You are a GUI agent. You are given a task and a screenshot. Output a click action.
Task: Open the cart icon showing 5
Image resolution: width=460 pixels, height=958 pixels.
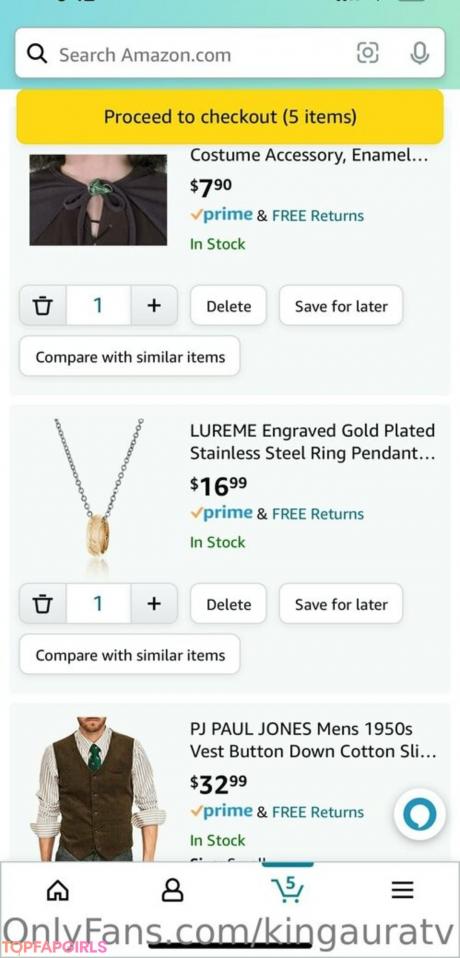click(x=287, y=889)
